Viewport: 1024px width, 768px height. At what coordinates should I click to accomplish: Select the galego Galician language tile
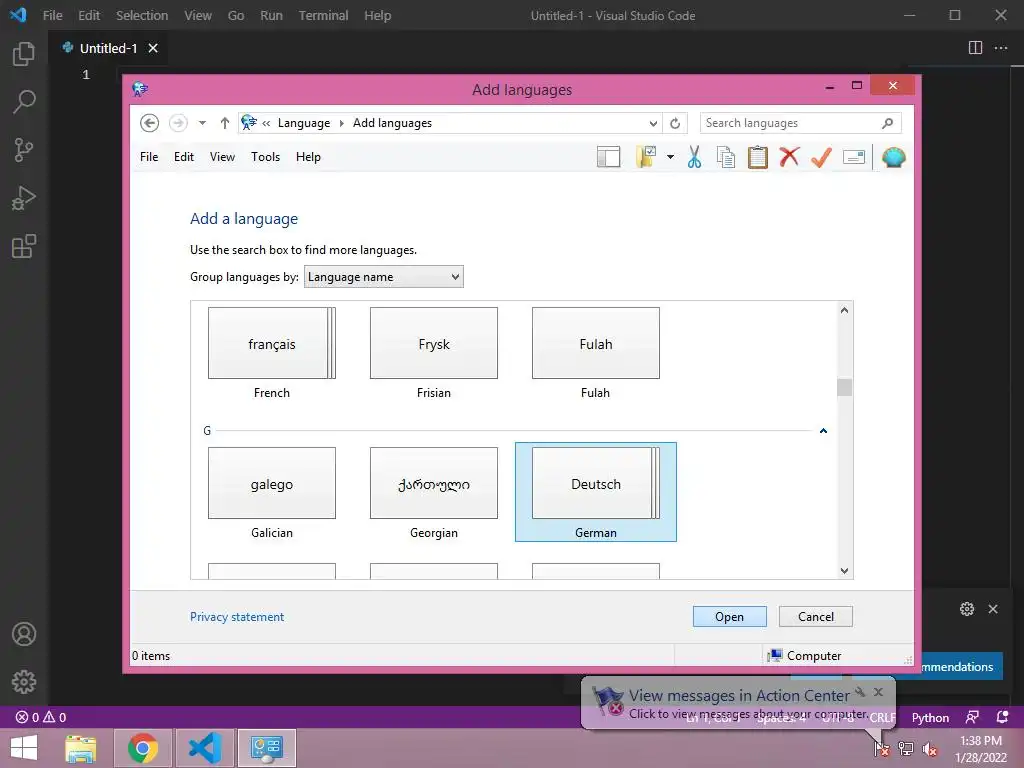pyautogui.click(x=272, y=493)
